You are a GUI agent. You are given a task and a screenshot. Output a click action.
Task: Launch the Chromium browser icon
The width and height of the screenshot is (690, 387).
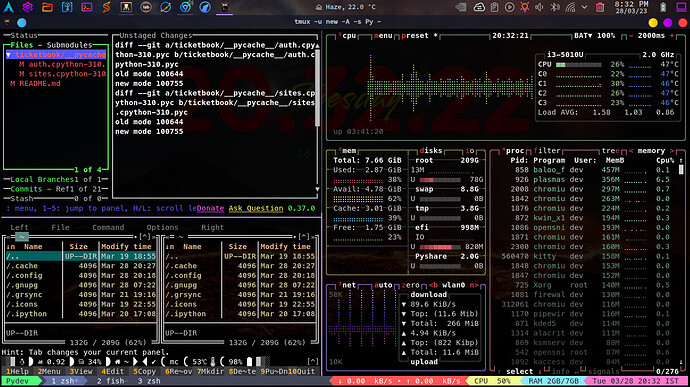coord(185,7)
